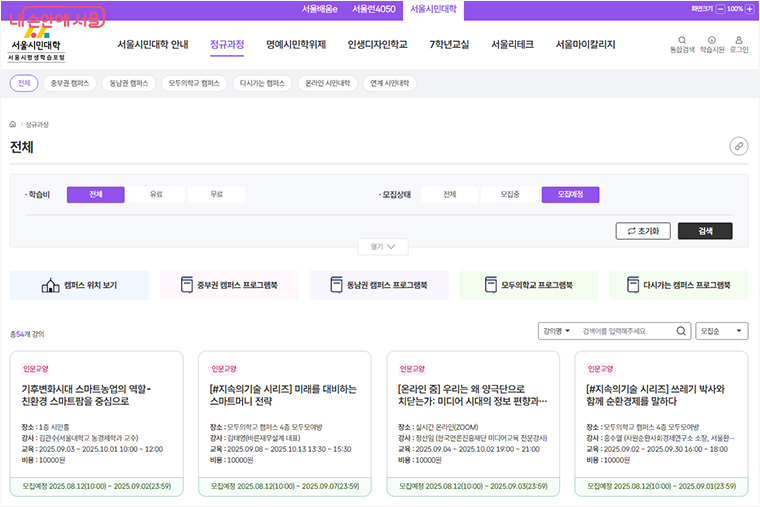Open the 학습지원 icon in header
760x507 pixels.
click(712, 40)
